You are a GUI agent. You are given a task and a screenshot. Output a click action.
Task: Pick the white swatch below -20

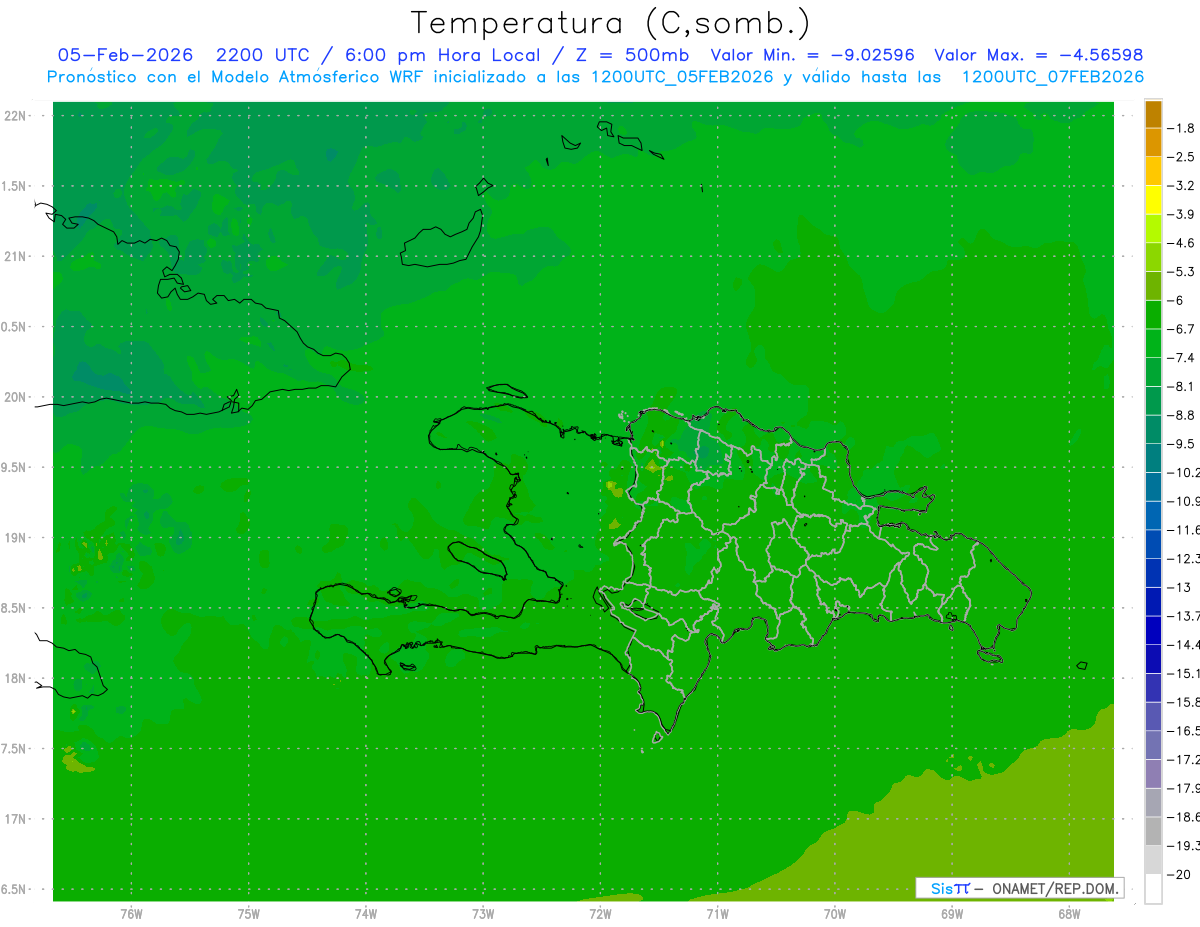pyautogui.click(x=1154, y=888)
